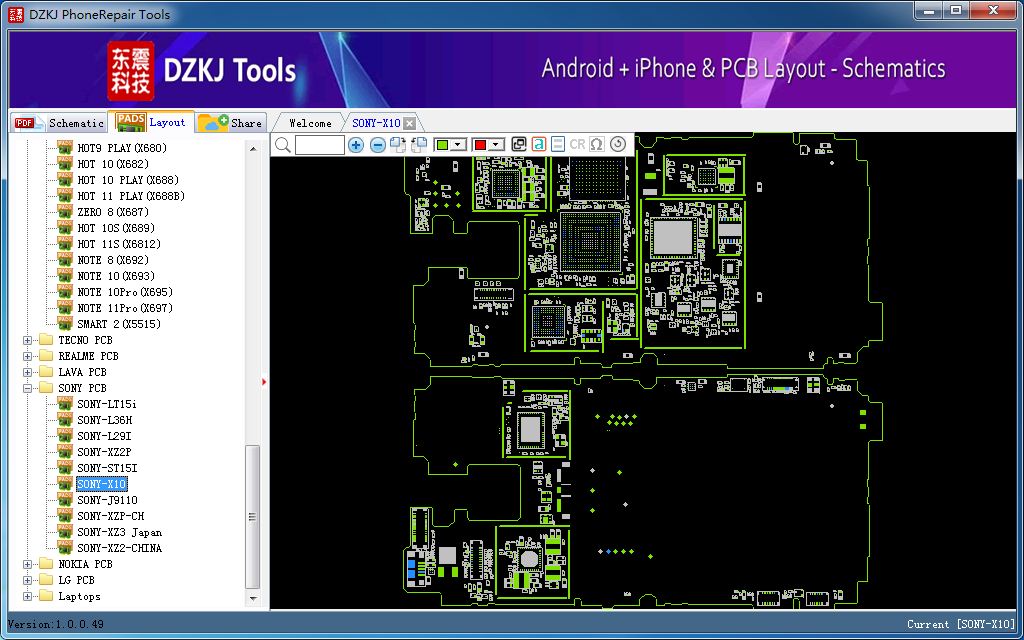Maximize the DZKJ PhoneRepair Tools window
1024x640 pixels.
click(x=956, y=10)
